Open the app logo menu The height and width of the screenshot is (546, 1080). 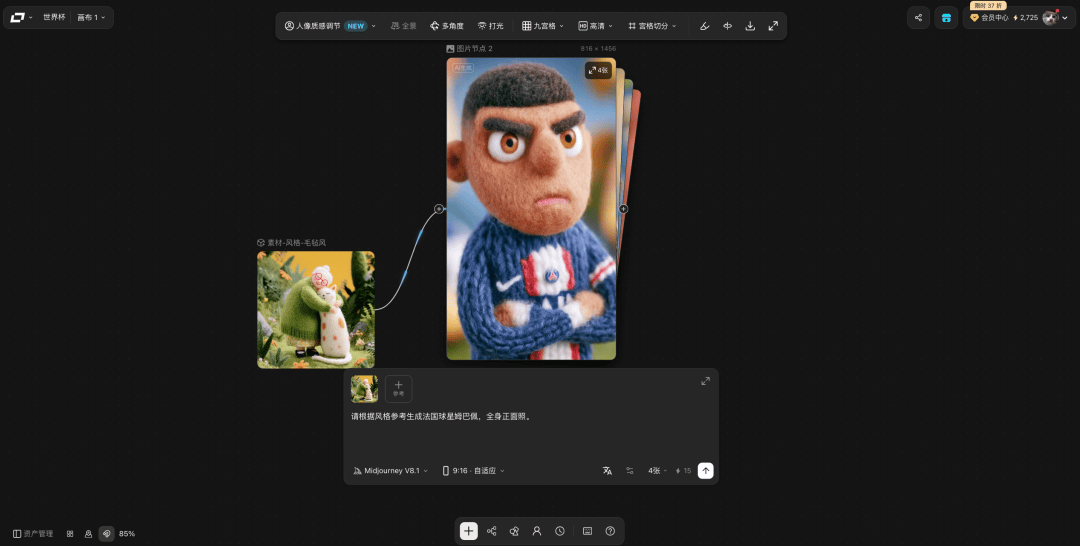tap(21, 17)
